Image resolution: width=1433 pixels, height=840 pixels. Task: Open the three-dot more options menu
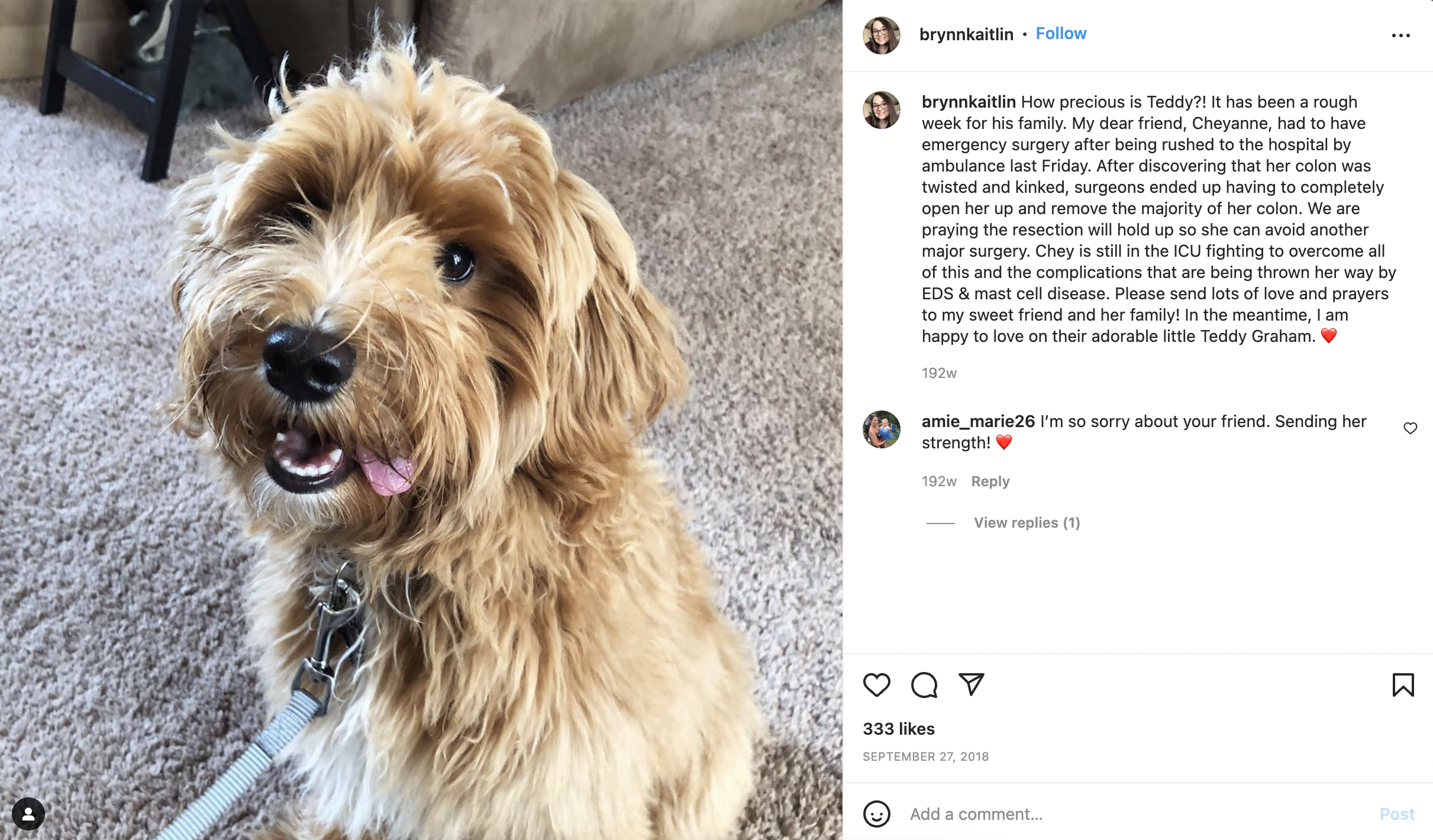click(1400, 35)
